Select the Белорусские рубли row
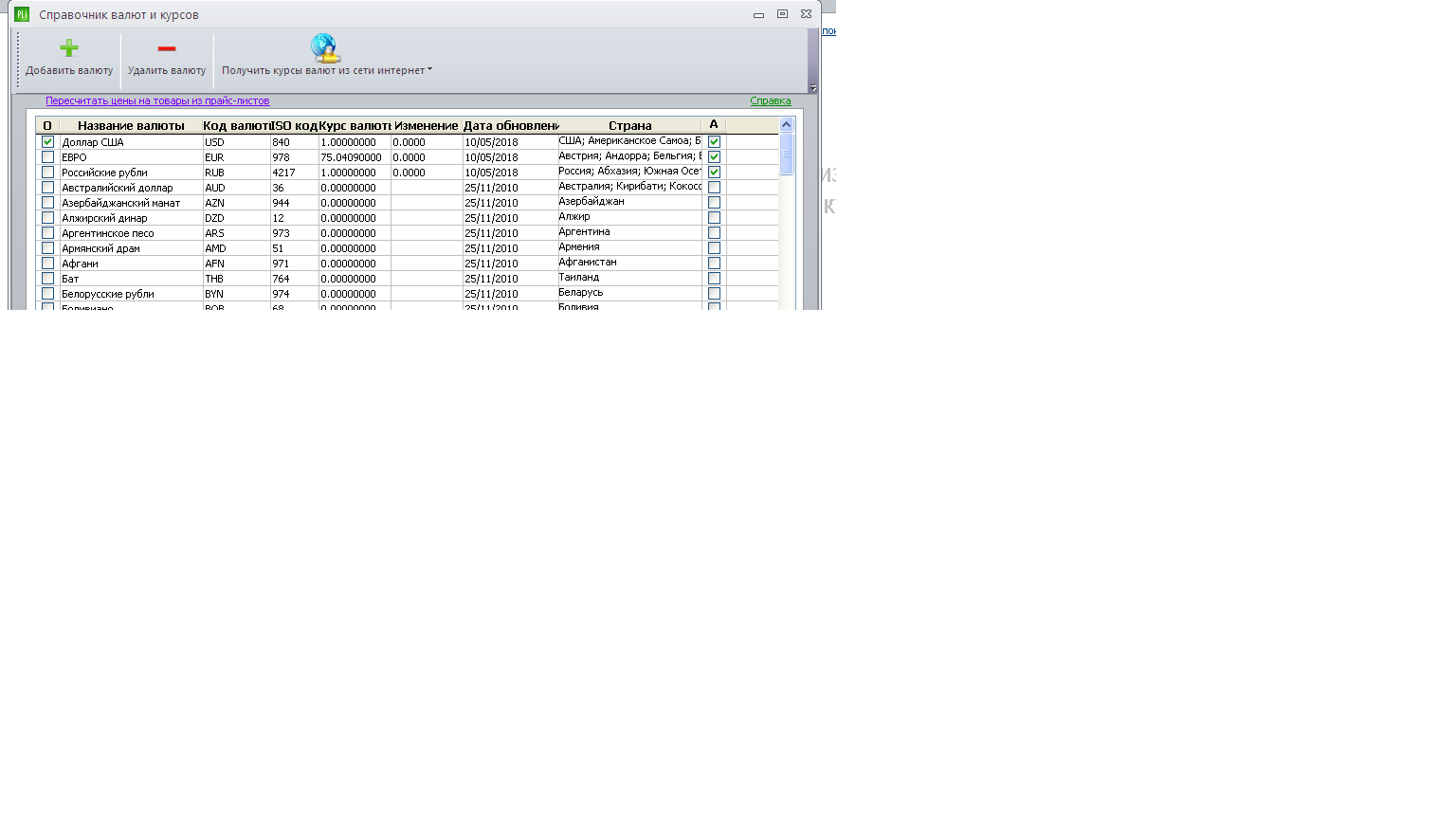 (x=408, y=294)
